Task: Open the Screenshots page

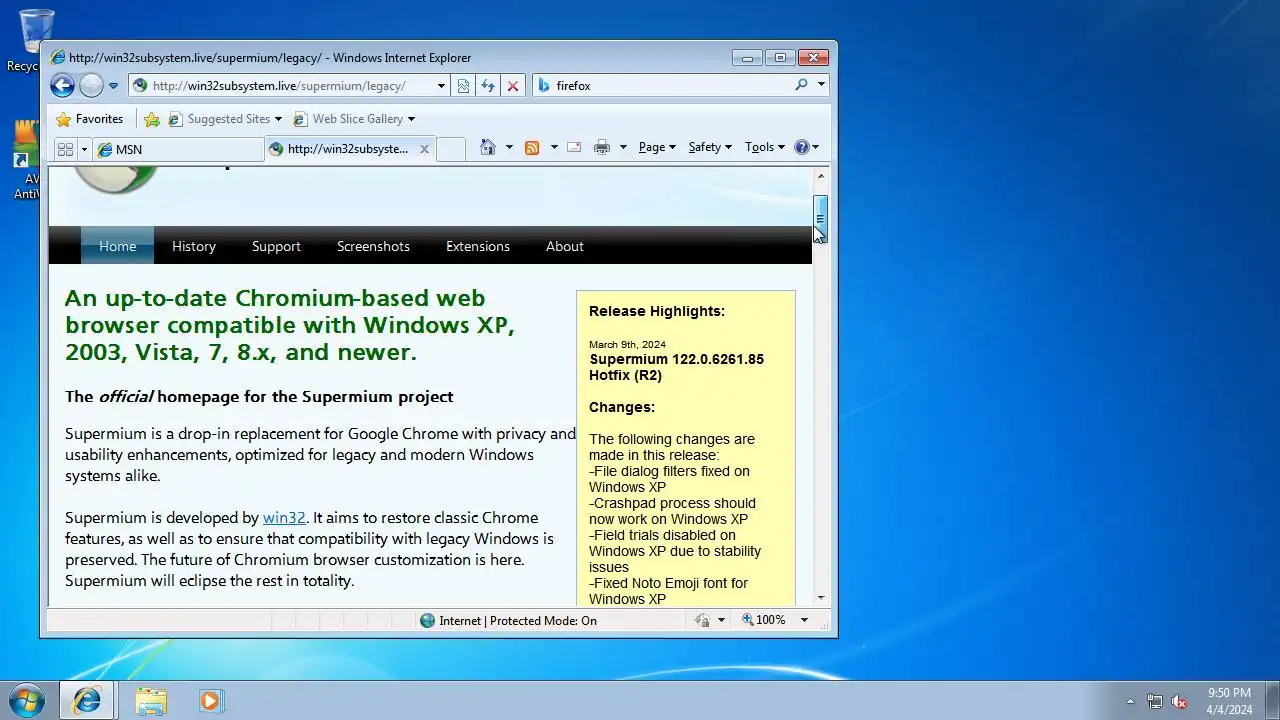Action: [x=373, y=246]
